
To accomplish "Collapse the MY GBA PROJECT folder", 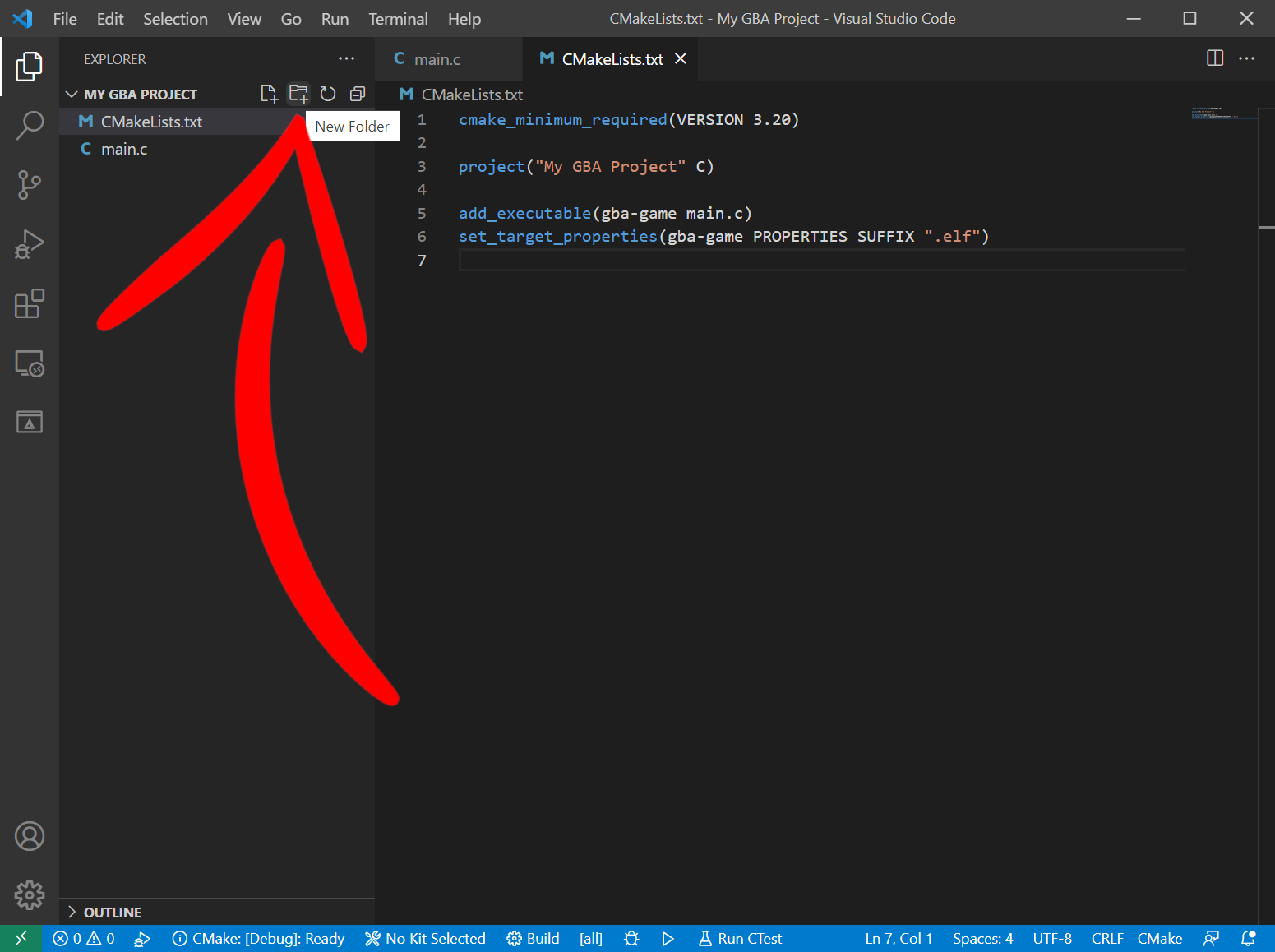I will [72, 94].
